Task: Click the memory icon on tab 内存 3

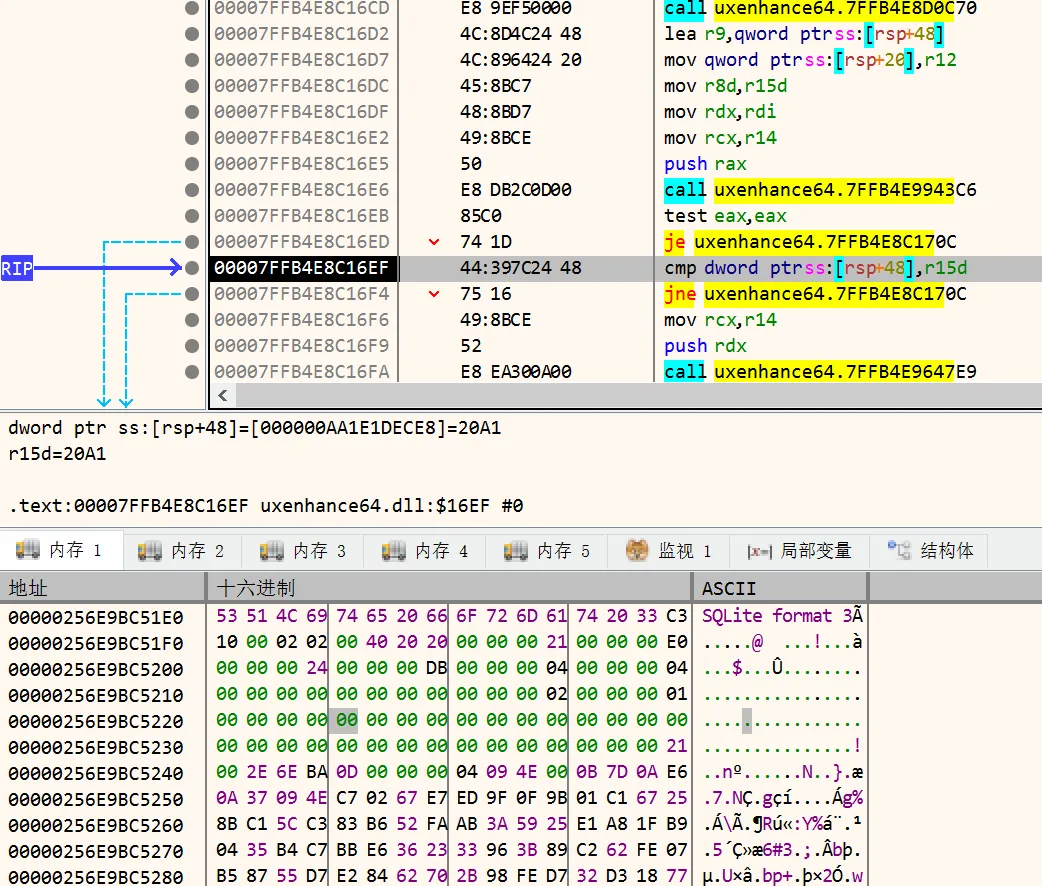Action: coord(271,550)
